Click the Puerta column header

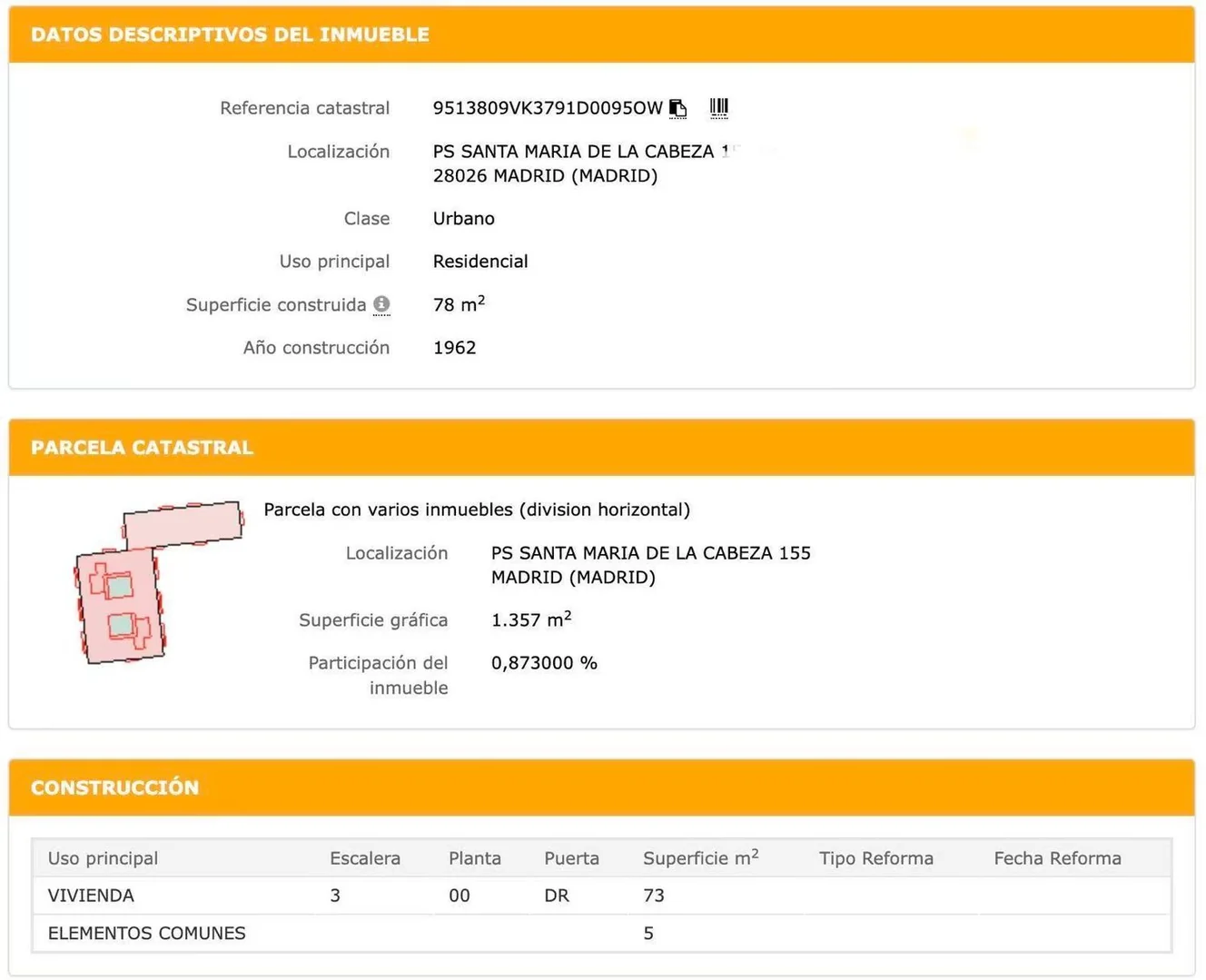[571, 858]
